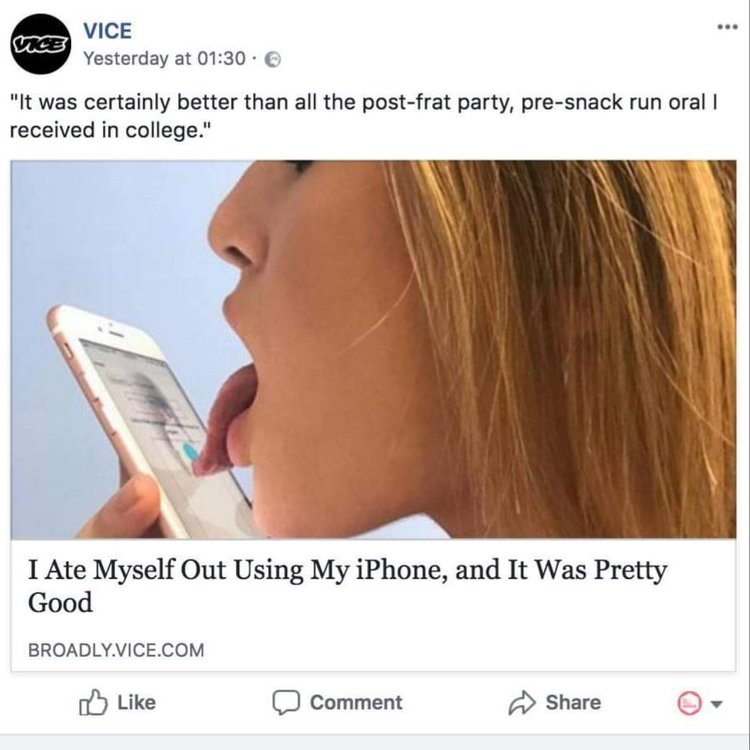The image size is (750, 750).
Task: Click the public globe privacy icon
Action: point(270,59)
